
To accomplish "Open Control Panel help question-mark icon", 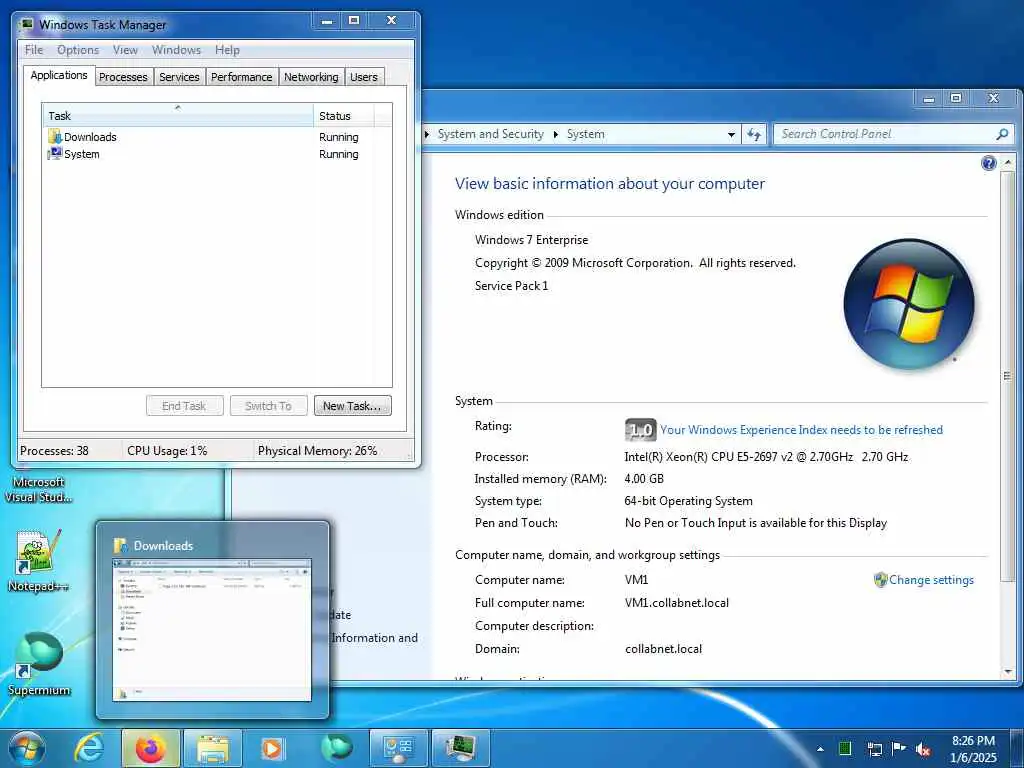I will click(x=989, y=163).
